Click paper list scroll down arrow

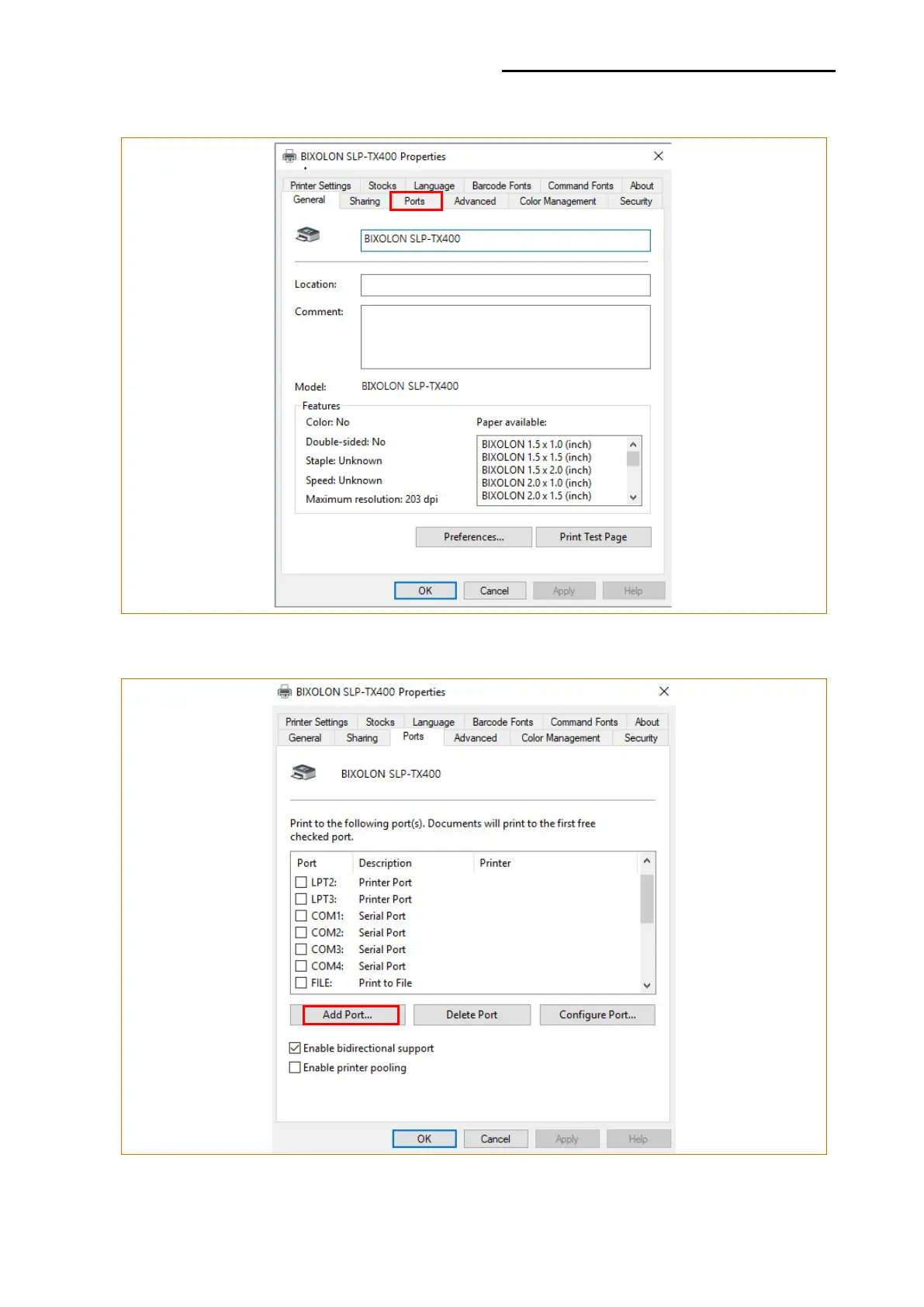pyautogui.click(x=633, y=497)
